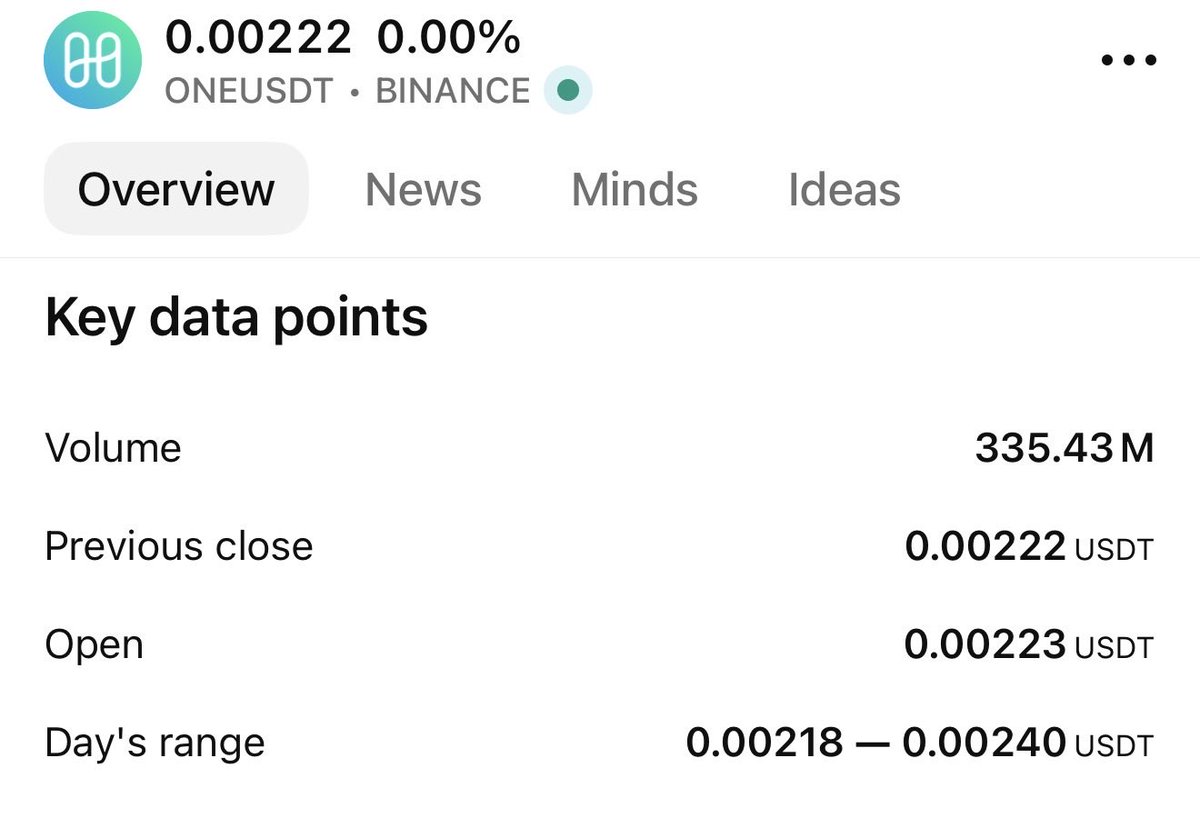Open the three-dot more options menu
The image size is (1200, 828).
(1128, 60)
